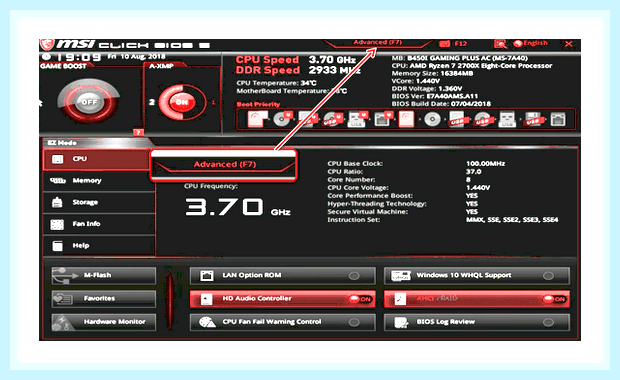Open the Favorites button
This screenshot has height=380, width=620.
click(x=104, y=299)
